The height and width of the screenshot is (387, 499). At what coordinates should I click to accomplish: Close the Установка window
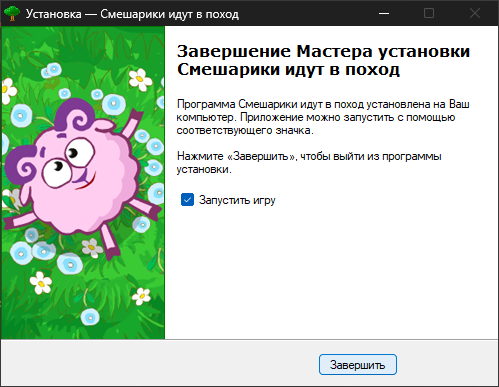tap(475, 14)
